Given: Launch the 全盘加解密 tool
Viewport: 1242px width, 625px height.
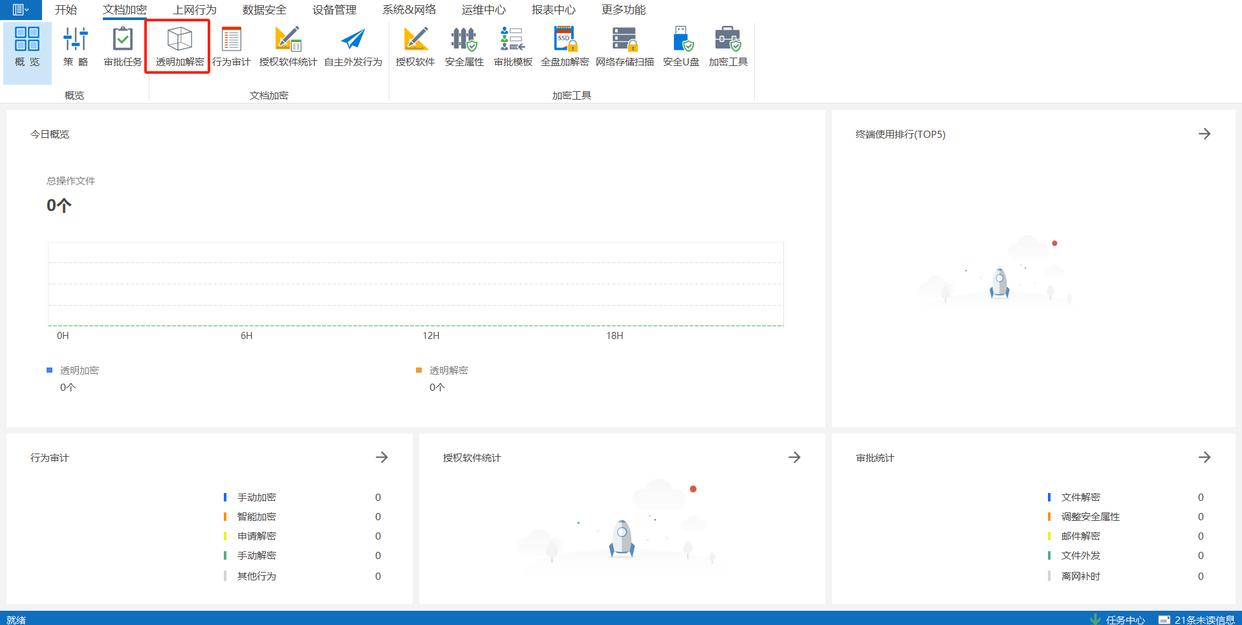Looking at the screenshot, I should point(564,47).
